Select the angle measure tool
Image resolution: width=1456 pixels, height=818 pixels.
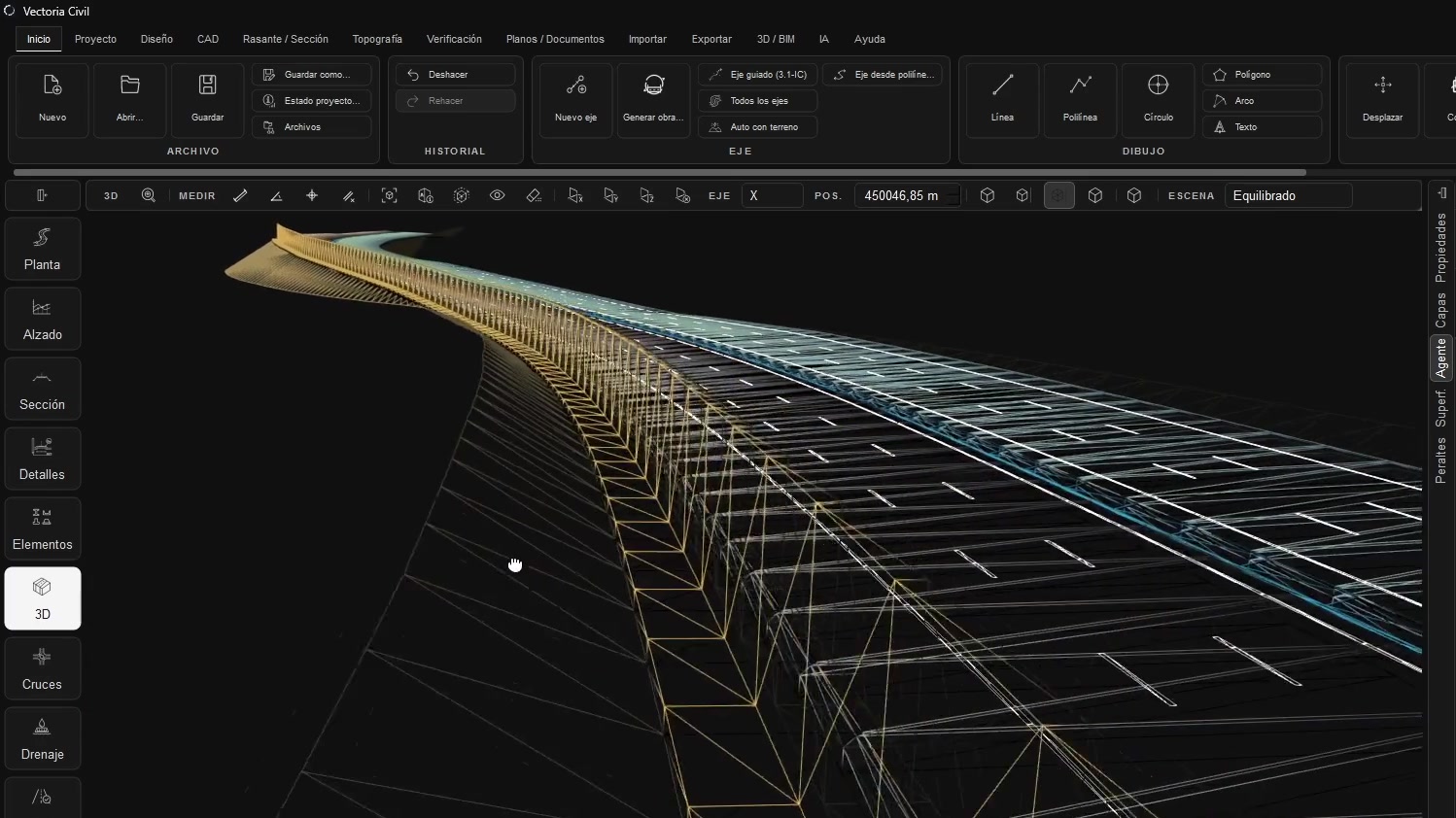pos(276,195)
